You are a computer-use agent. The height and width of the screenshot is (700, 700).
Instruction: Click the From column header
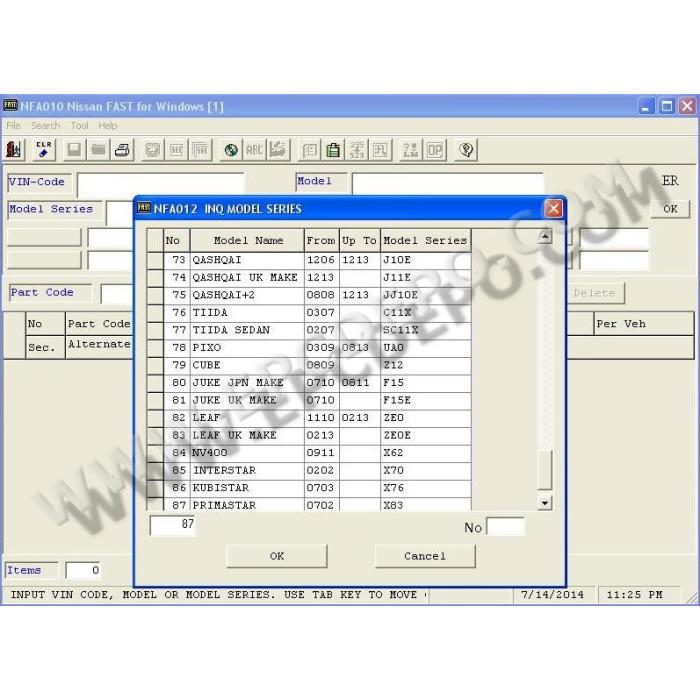pyautogui.click(x=321, y=241)
